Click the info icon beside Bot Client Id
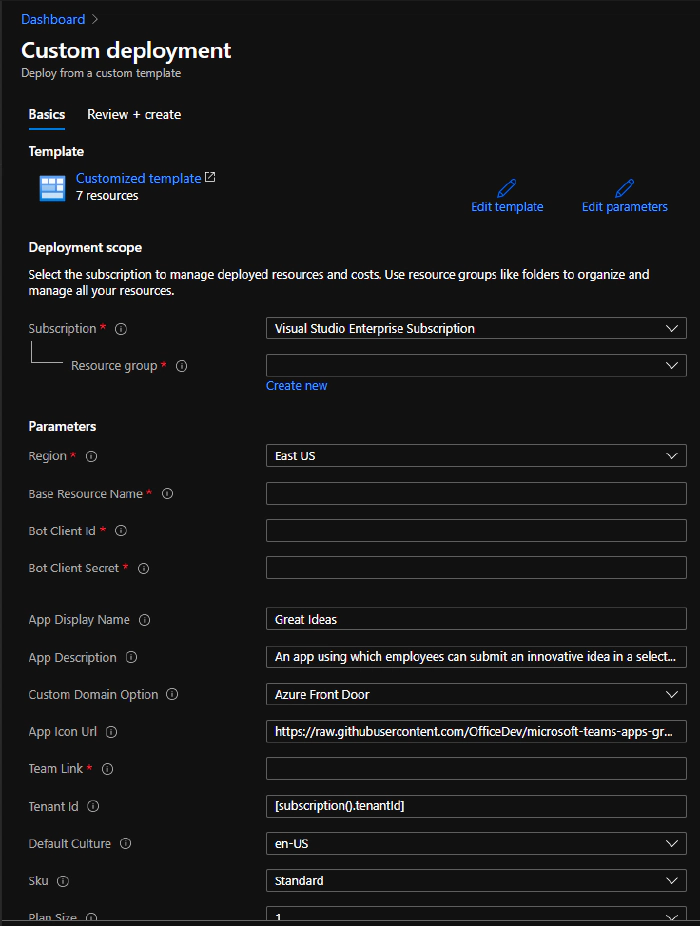Viewport: 700px width, 926px height. point(121,531)
